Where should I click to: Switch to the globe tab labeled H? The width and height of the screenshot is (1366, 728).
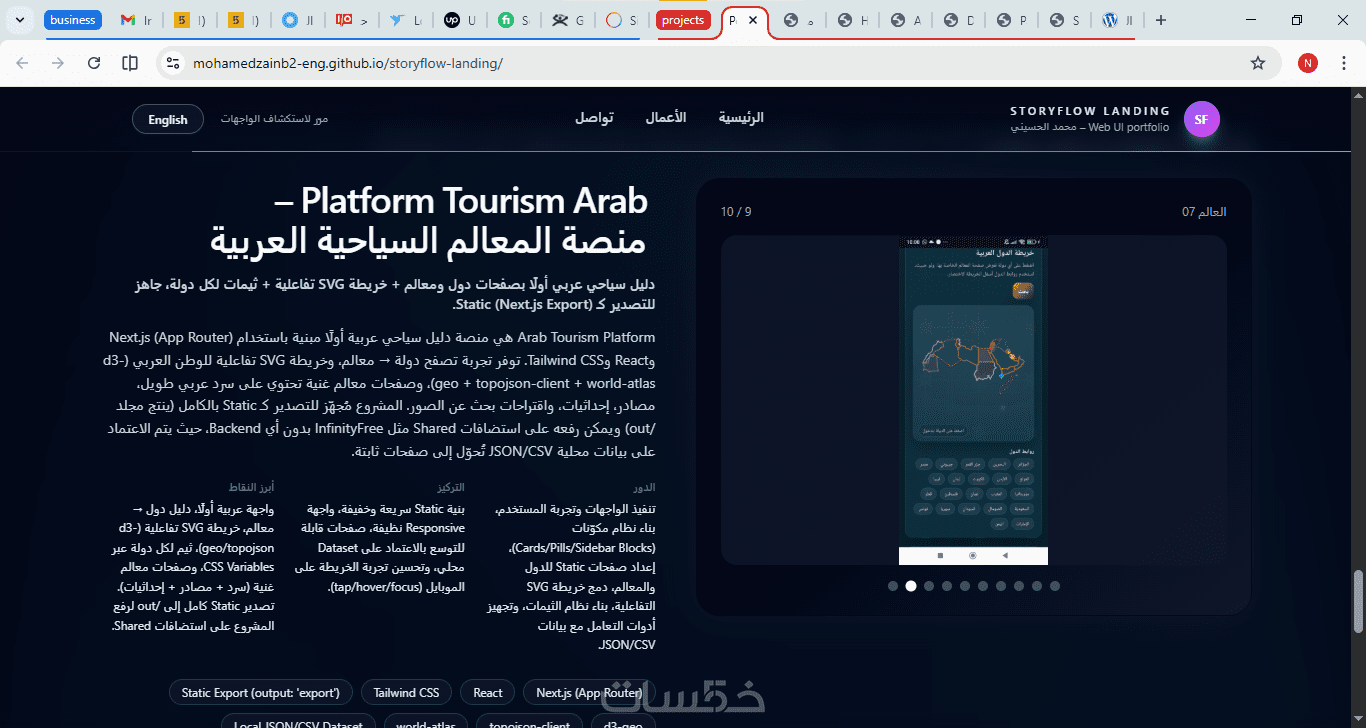pyautogui.click(x=853, y=20)
